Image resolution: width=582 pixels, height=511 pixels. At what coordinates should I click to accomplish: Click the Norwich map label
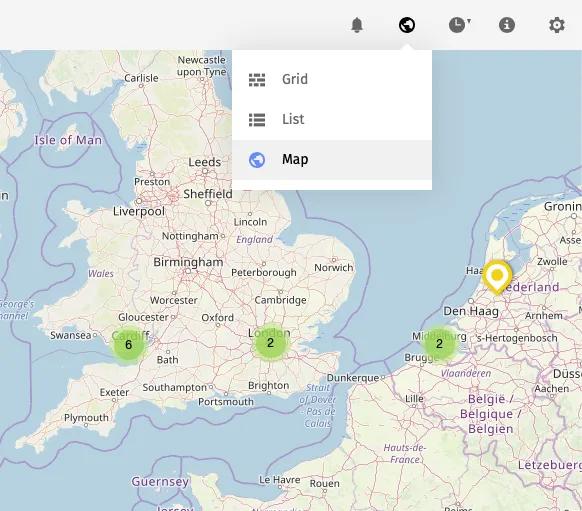tap(334, 268)
